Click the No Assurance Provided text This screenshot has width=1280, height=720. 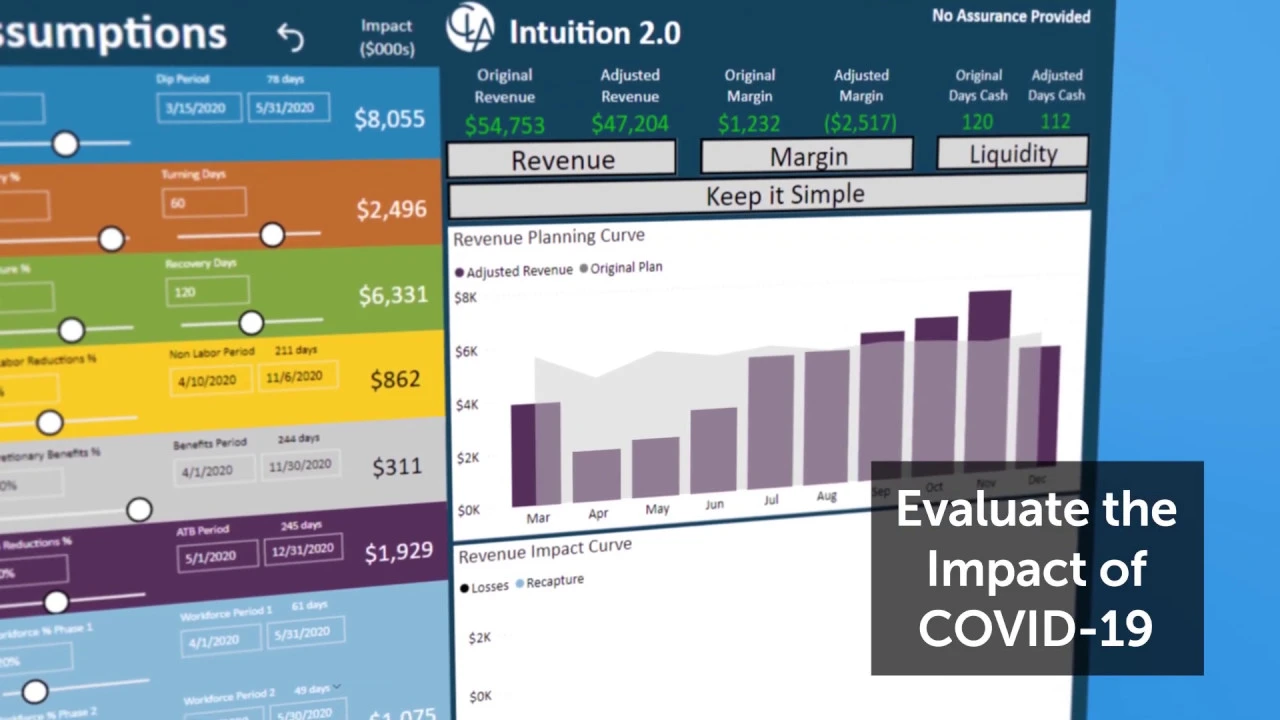coord(1011,15)
